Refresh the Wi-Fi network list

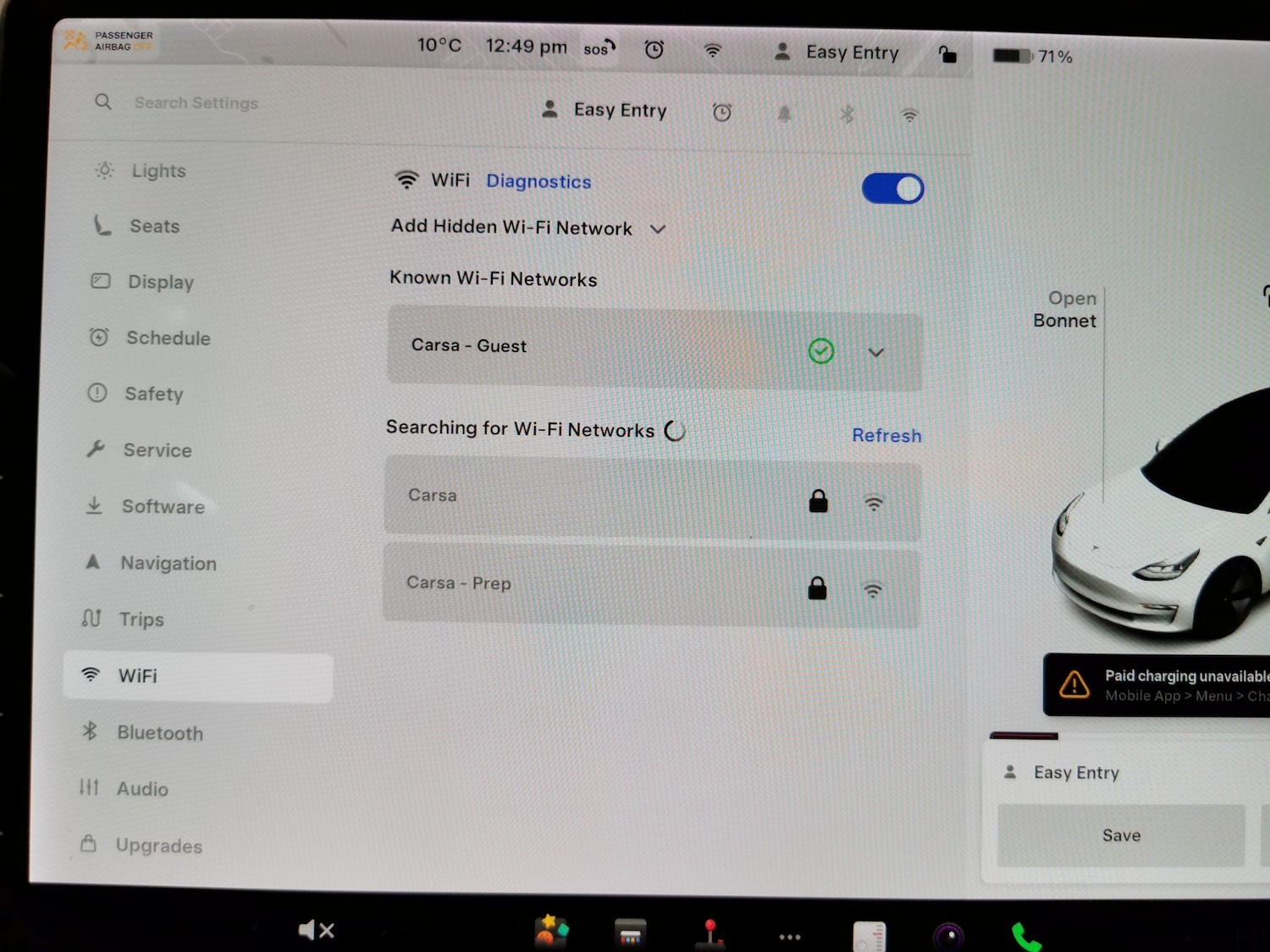[x=886, y=435]
